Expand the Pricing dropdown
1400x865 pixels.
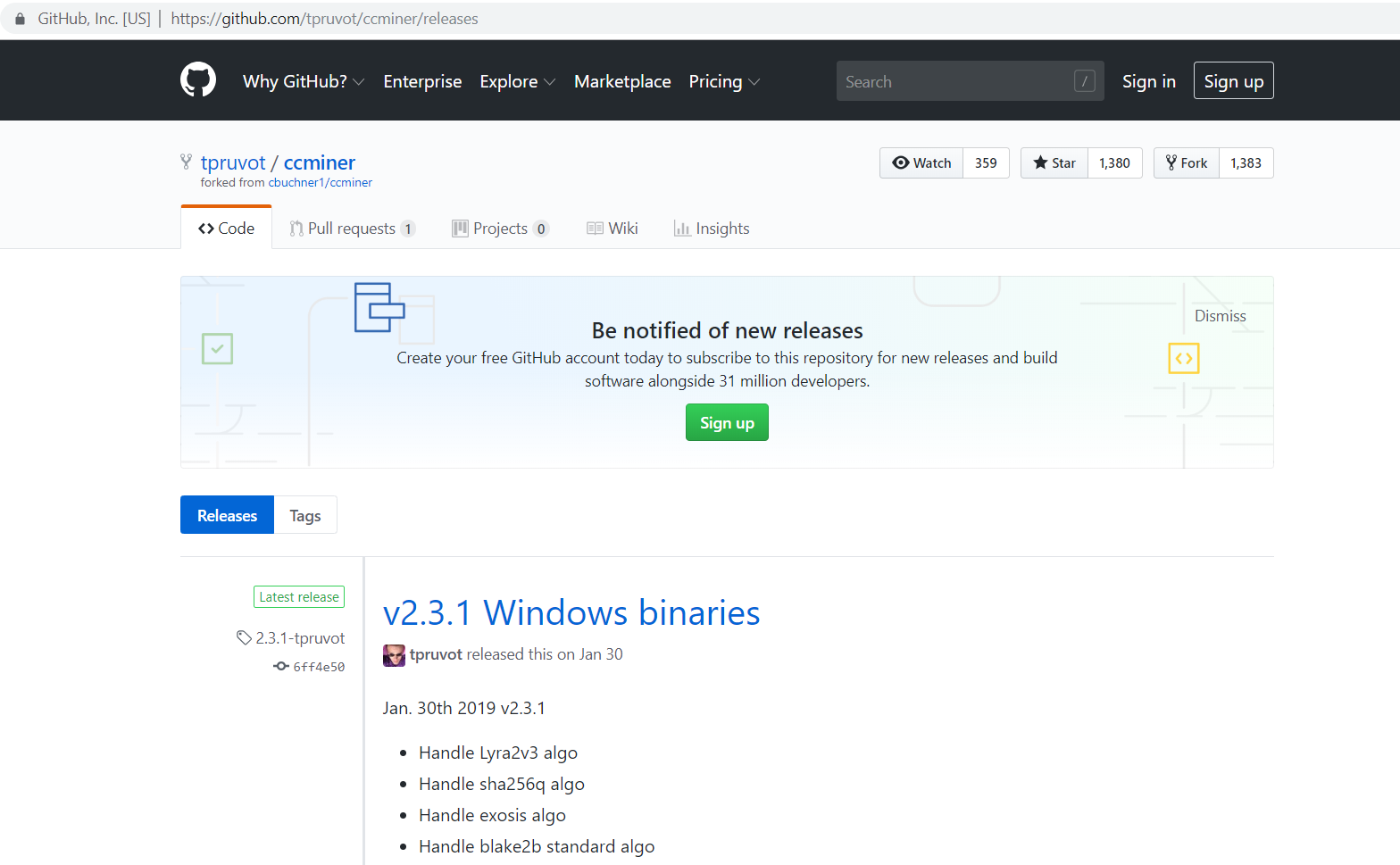tap(724, 81)
